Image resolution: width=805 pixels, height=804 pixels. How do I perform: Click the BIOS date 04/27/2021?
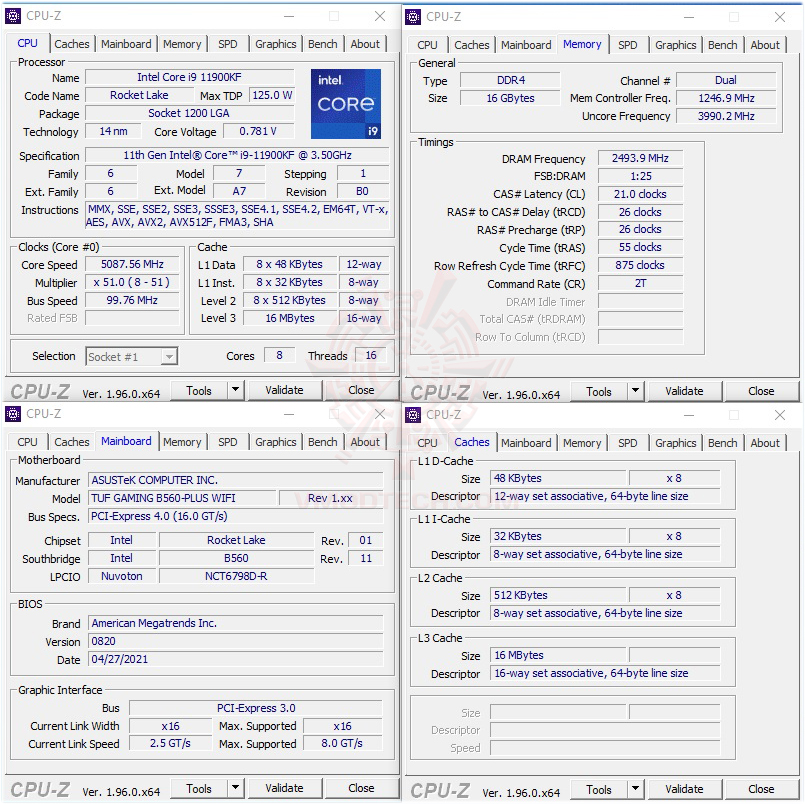(x=236, y=659)
